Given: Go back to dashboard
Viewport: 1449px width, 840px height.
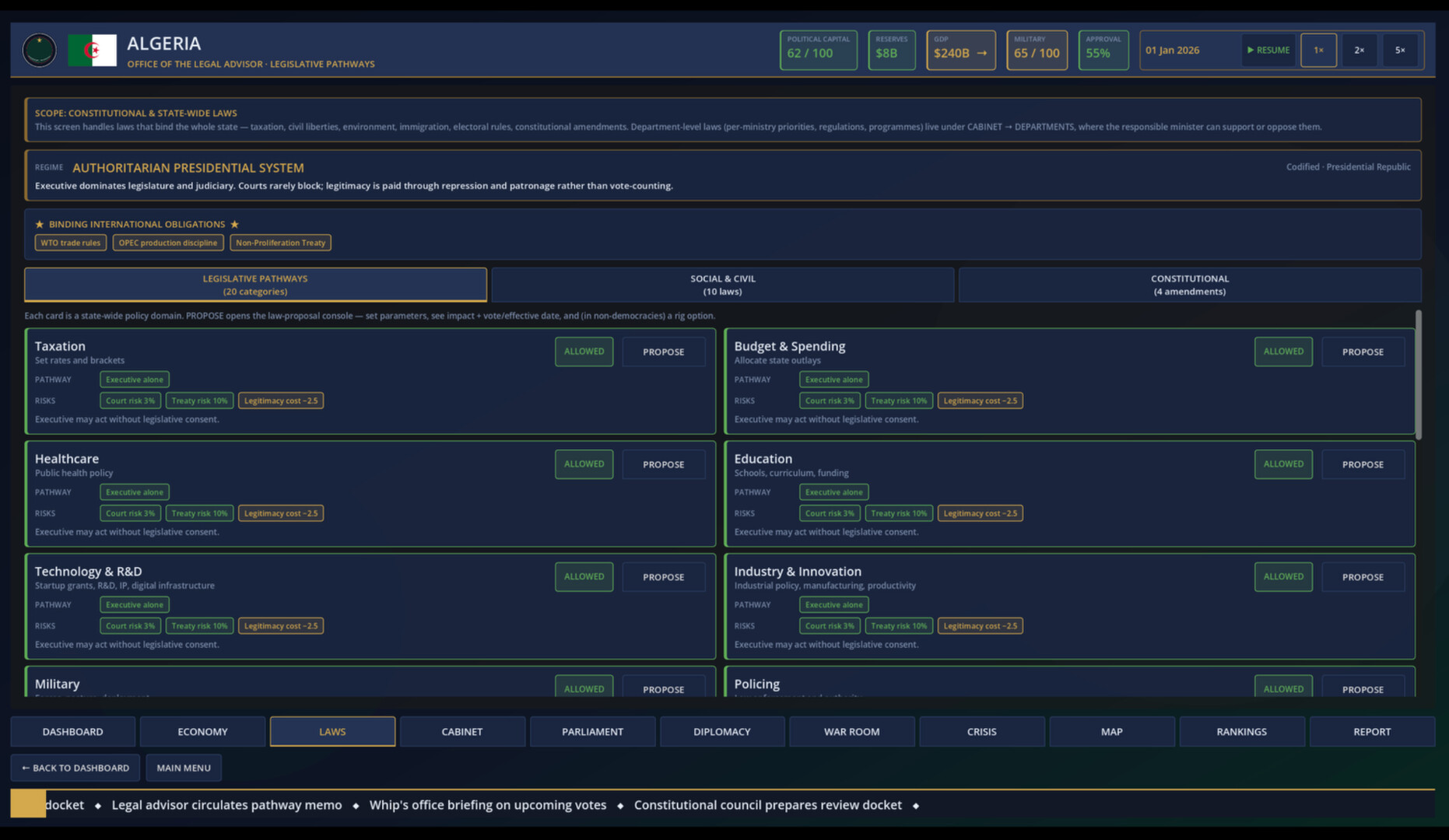Looking at the screenshot, I should pos(75,768).
